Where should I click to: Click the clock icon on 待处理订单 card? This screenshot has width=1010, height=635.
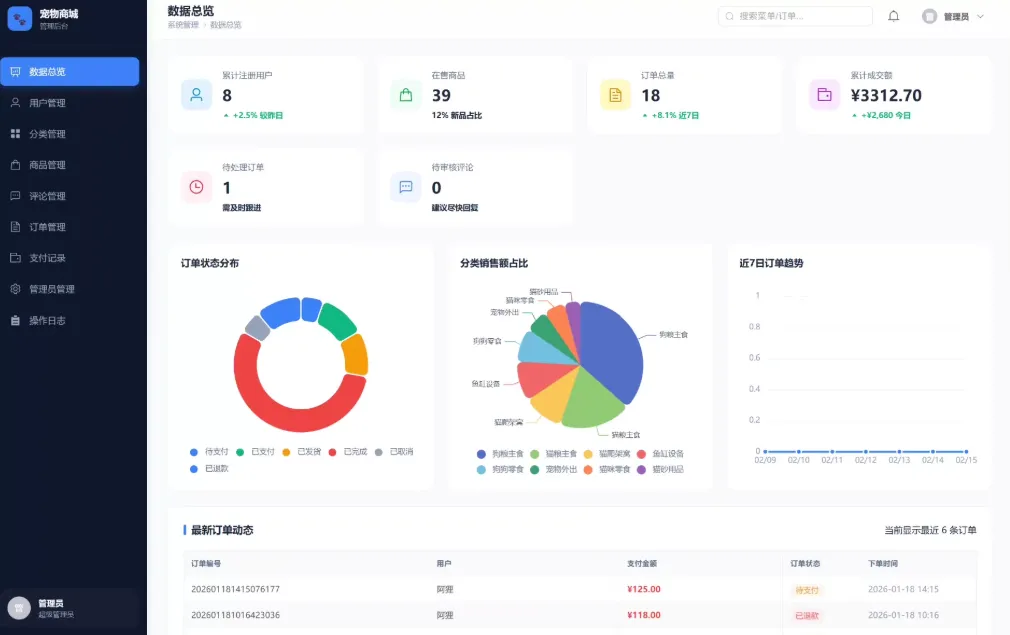click(x=196, y=187)
